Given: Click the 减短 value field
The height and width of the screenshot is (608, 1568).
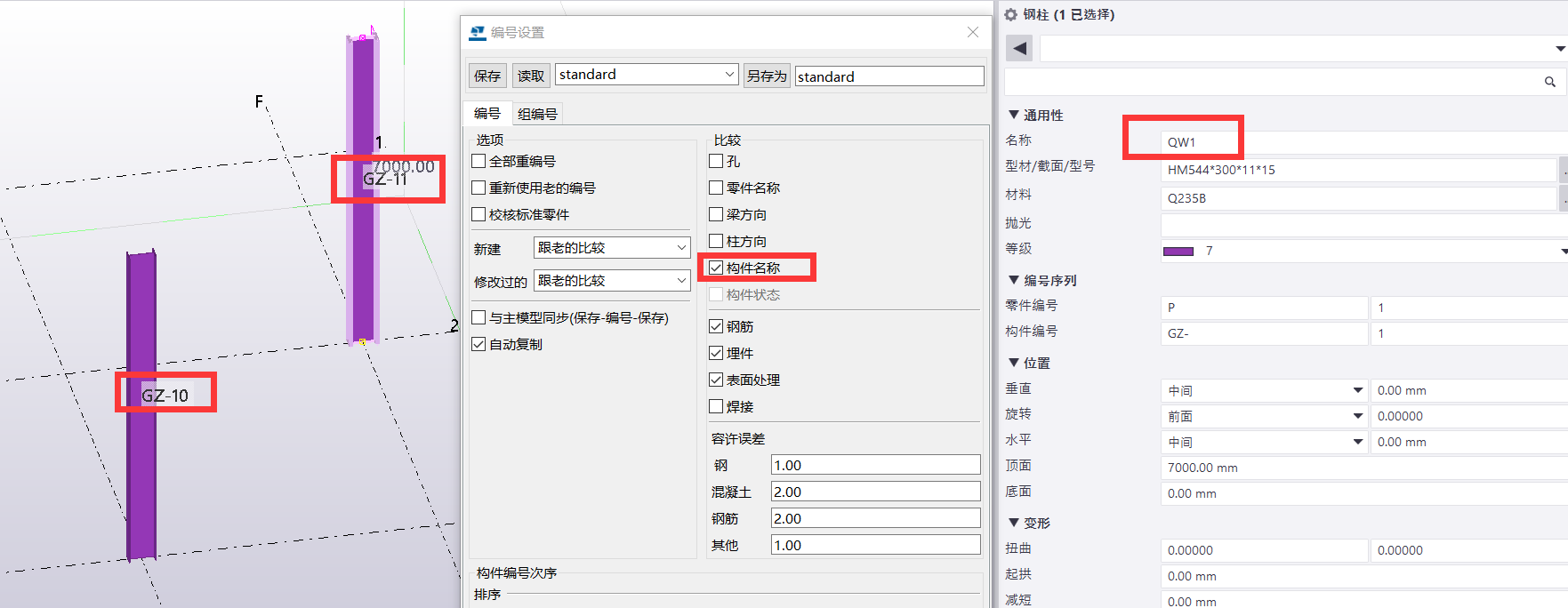Looking at the screenshot, I should coord(1364,601).
